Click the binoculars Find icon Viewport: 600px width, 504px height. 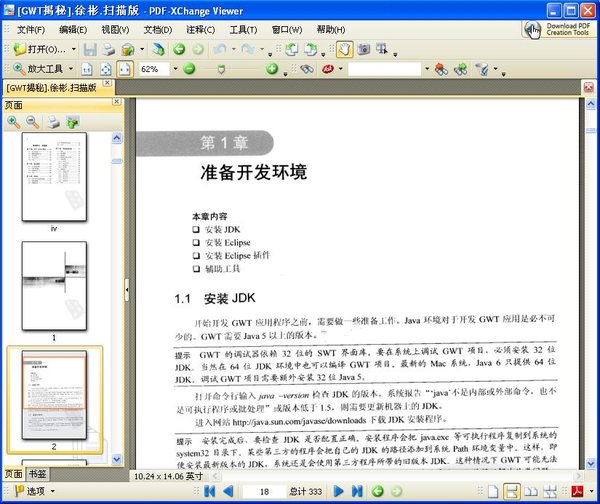coord(307,69)
